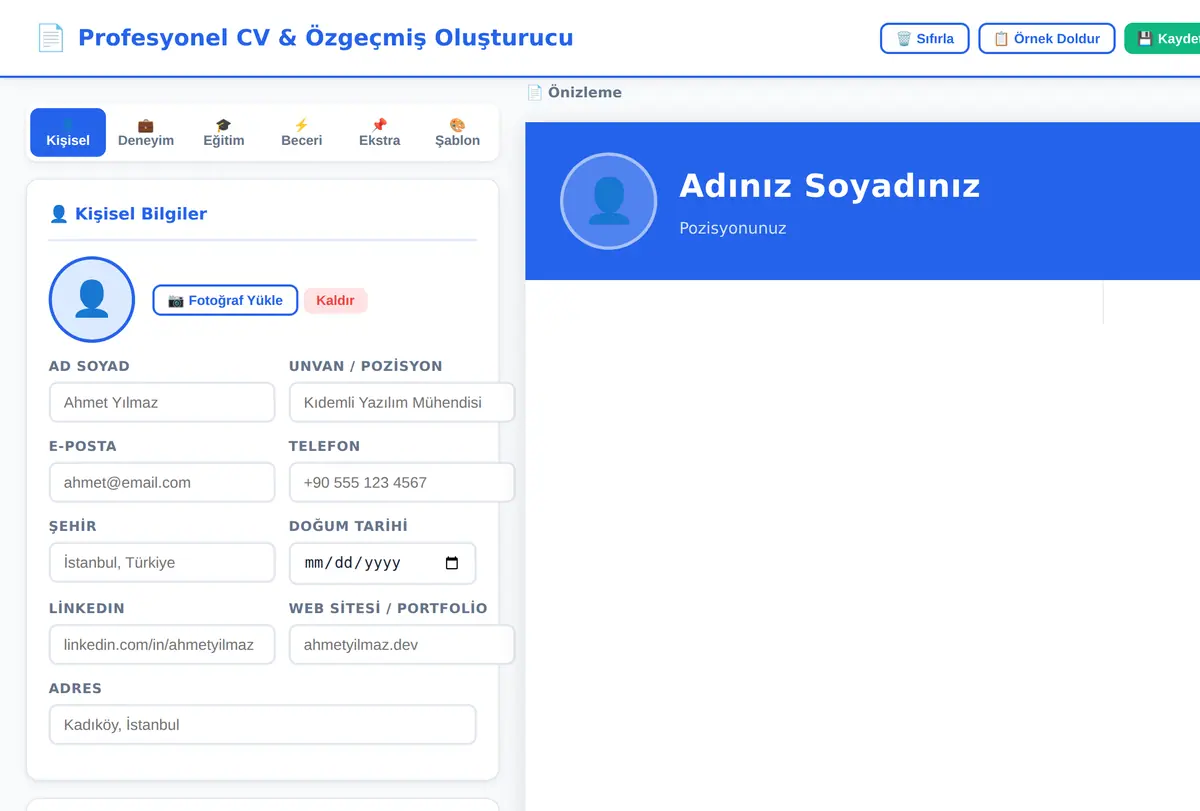Click the Kişisel Bilgiler heading

[x=141, y=213]
